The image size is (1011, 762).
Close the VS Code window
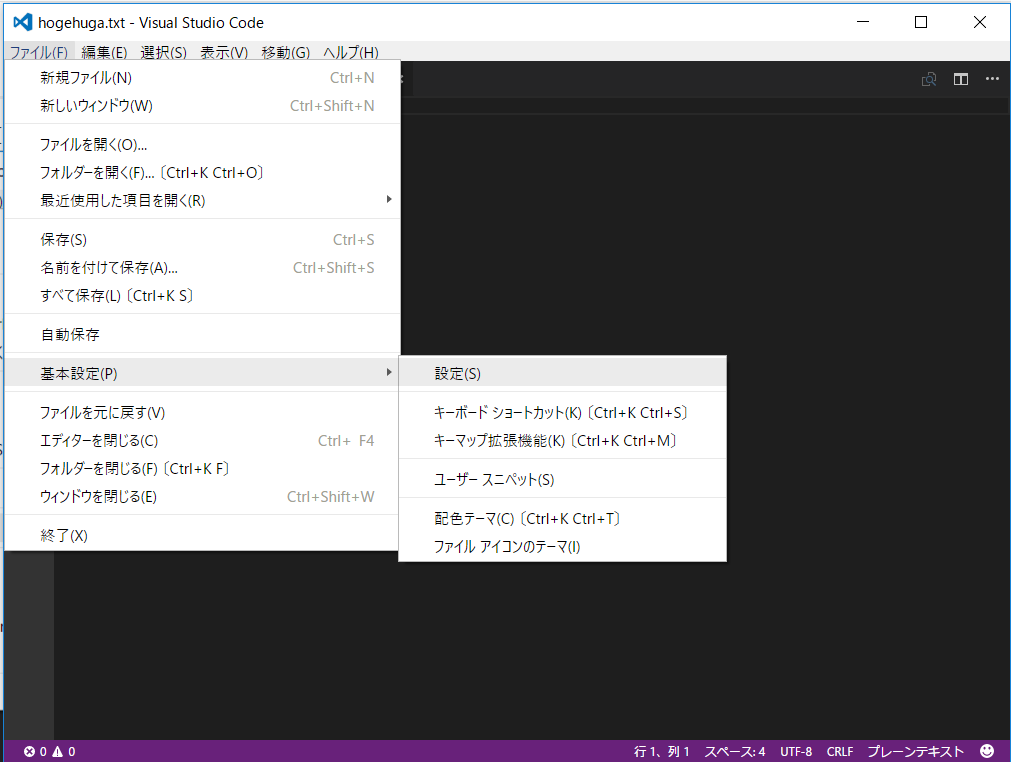click(x=980, y=23)
